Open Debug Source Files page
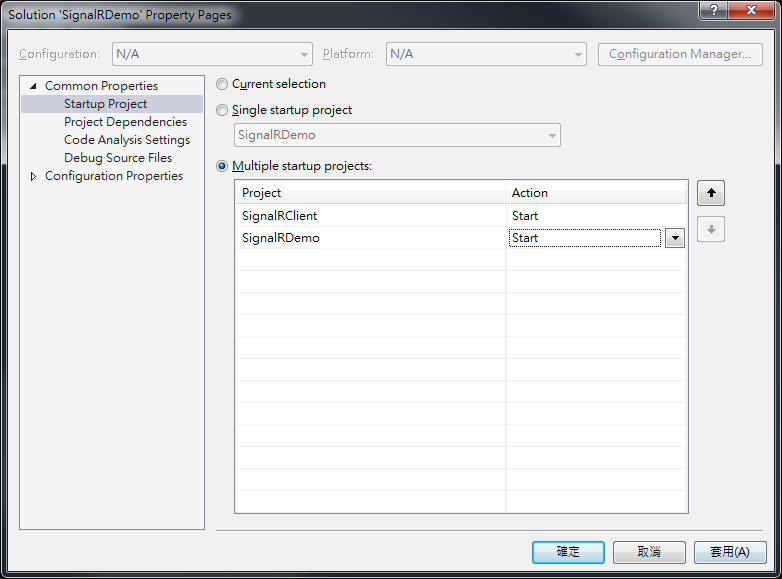This screenshot has height=579, width=782. [118, 158]
